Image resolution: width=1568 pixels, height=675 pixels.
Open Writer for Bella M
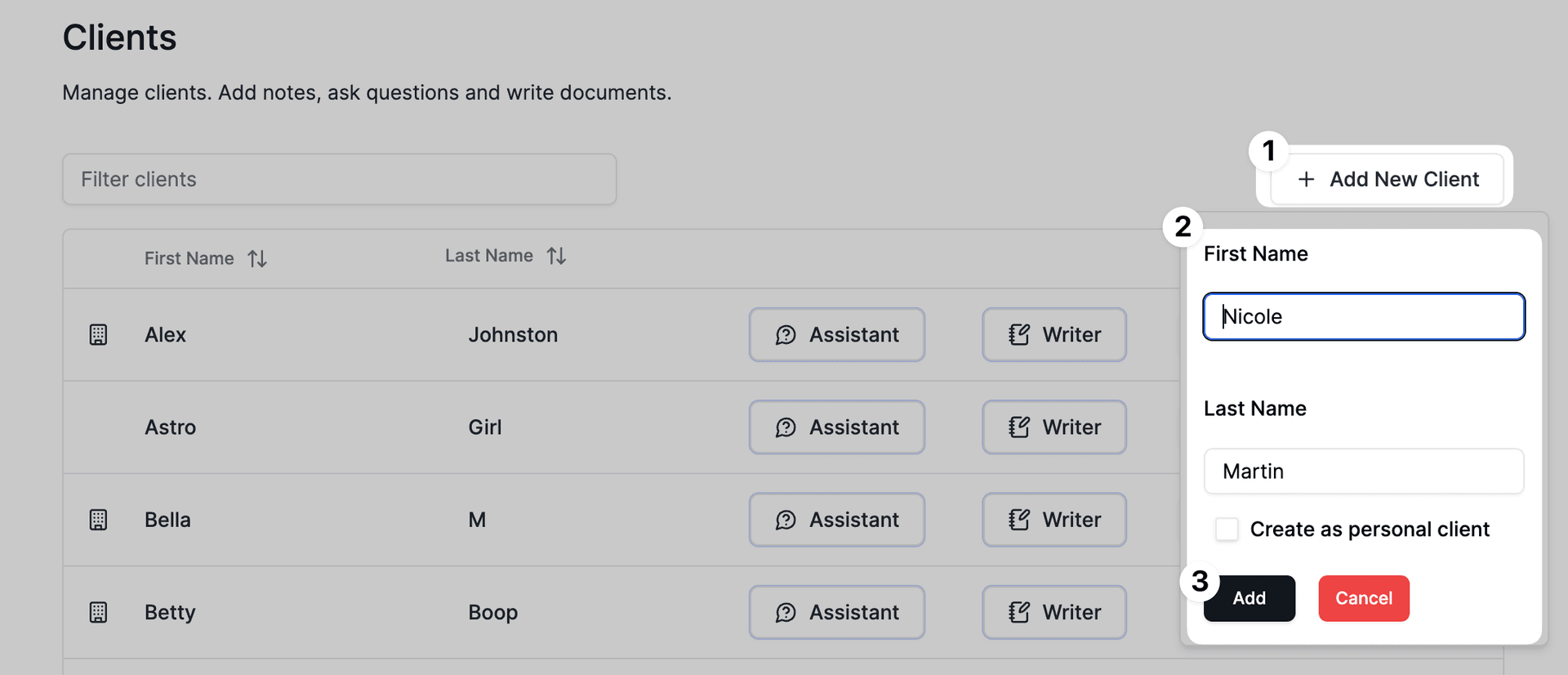coord(1053,520)
